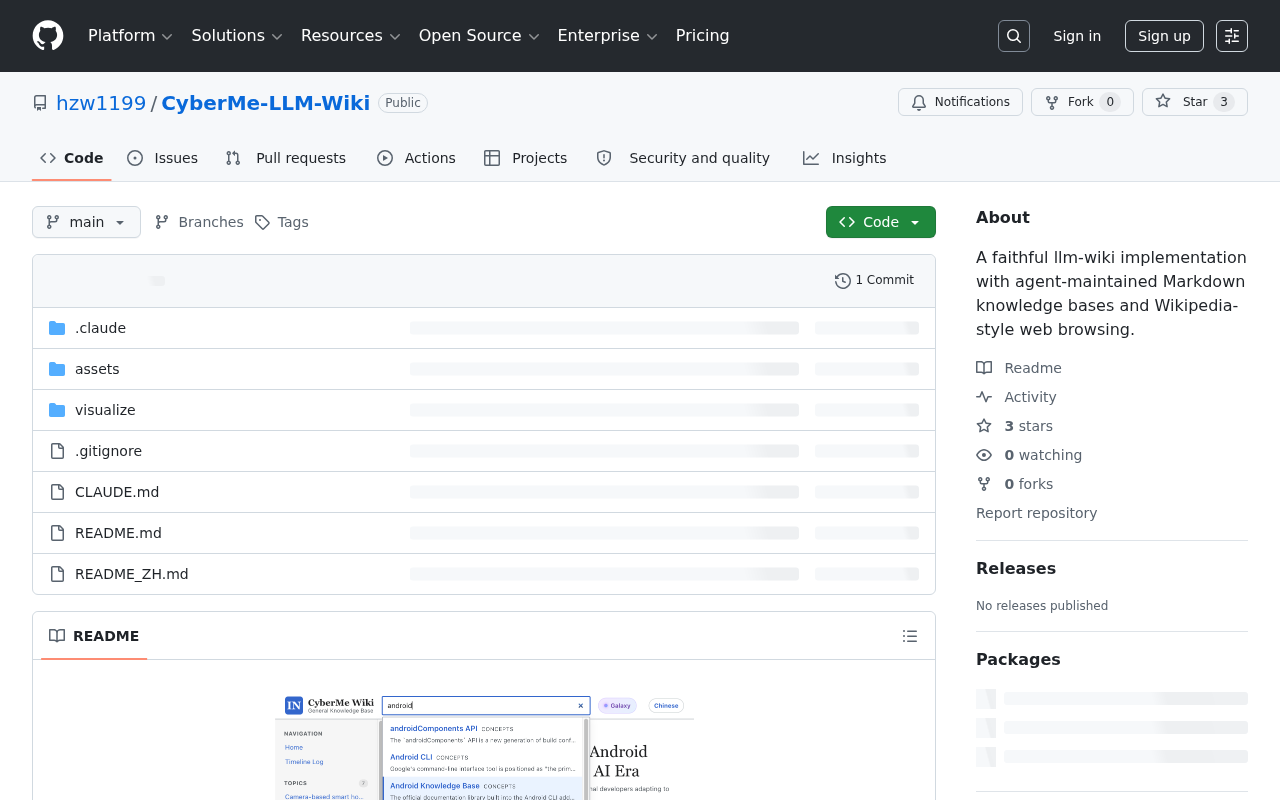Viewport: 1280px width, 800px height.
Task: Open the README_ZH.md file
Action: point(132,574)
